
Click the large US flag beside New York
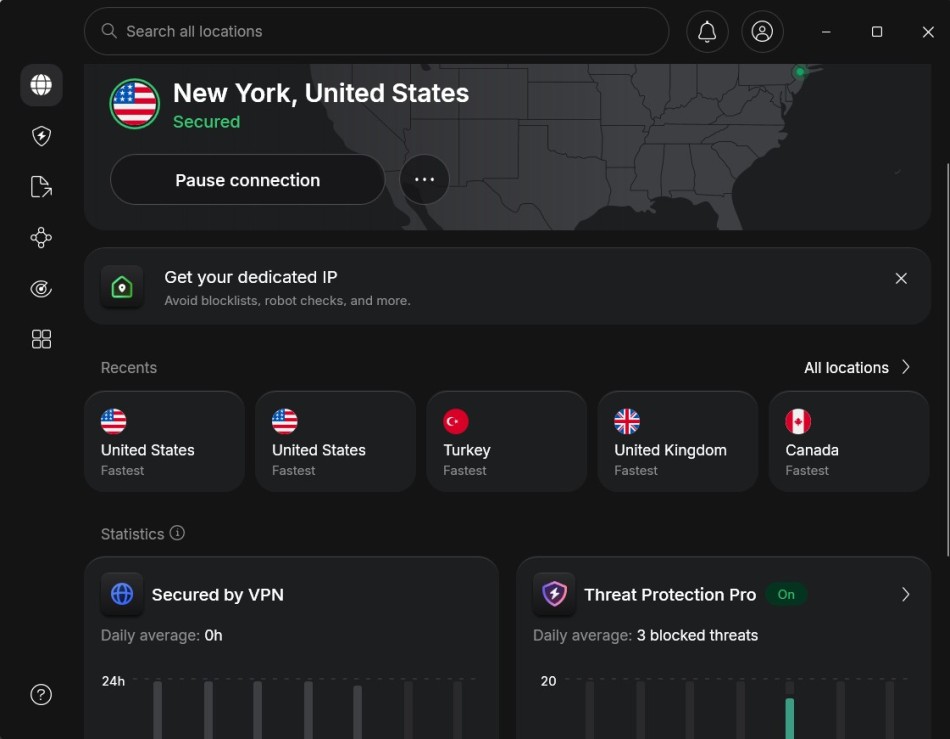135,104
